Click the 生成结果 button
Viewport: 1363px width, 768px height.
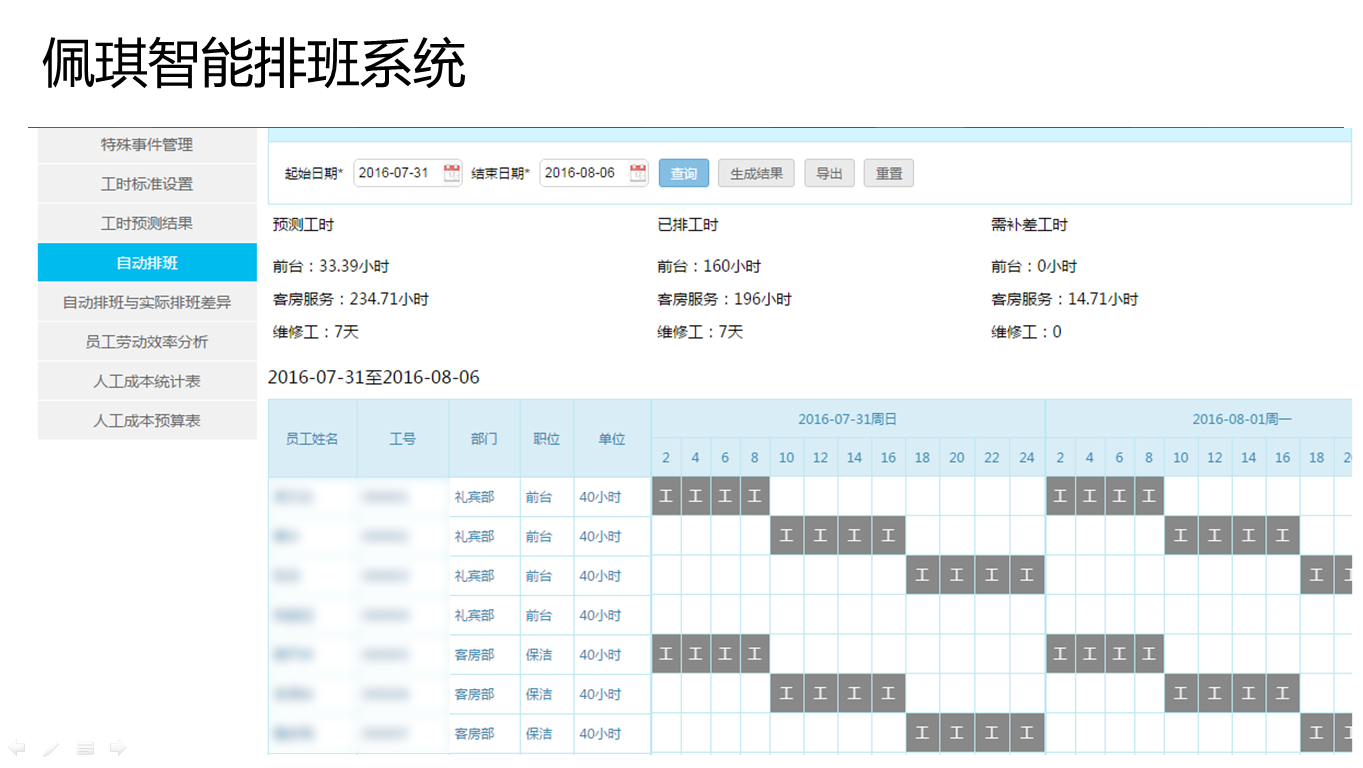click(x=756, y=173)
